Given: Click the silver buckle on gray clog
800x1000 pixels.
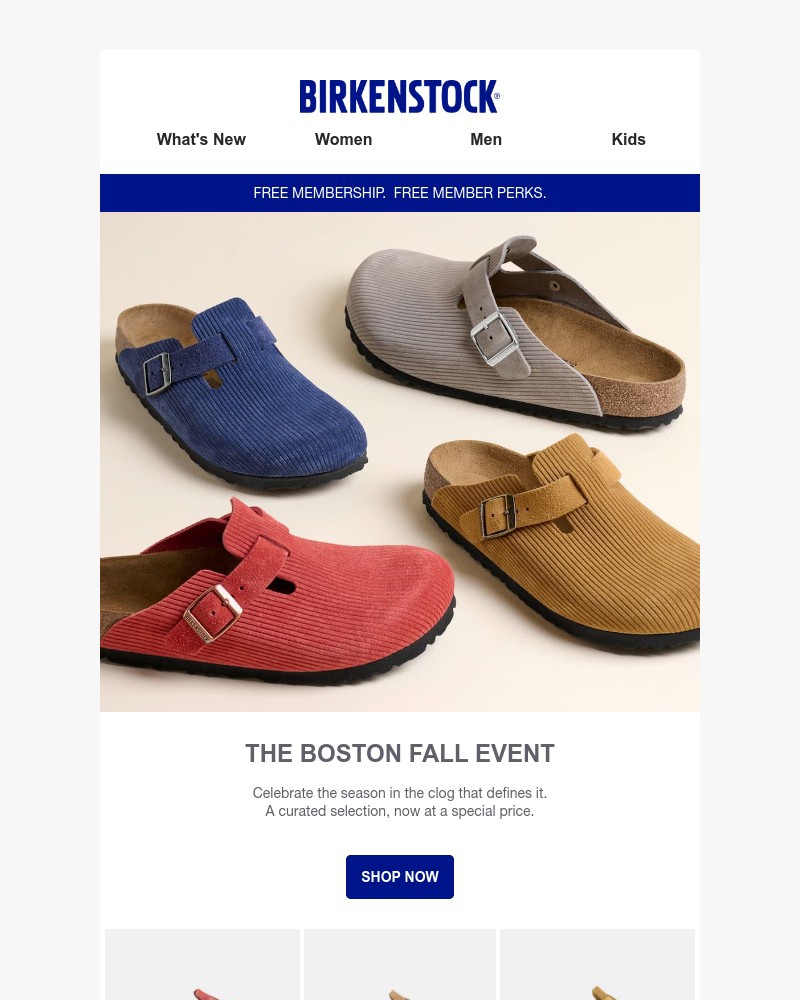Looking at the screenshot, I should (x=494, y=338).
